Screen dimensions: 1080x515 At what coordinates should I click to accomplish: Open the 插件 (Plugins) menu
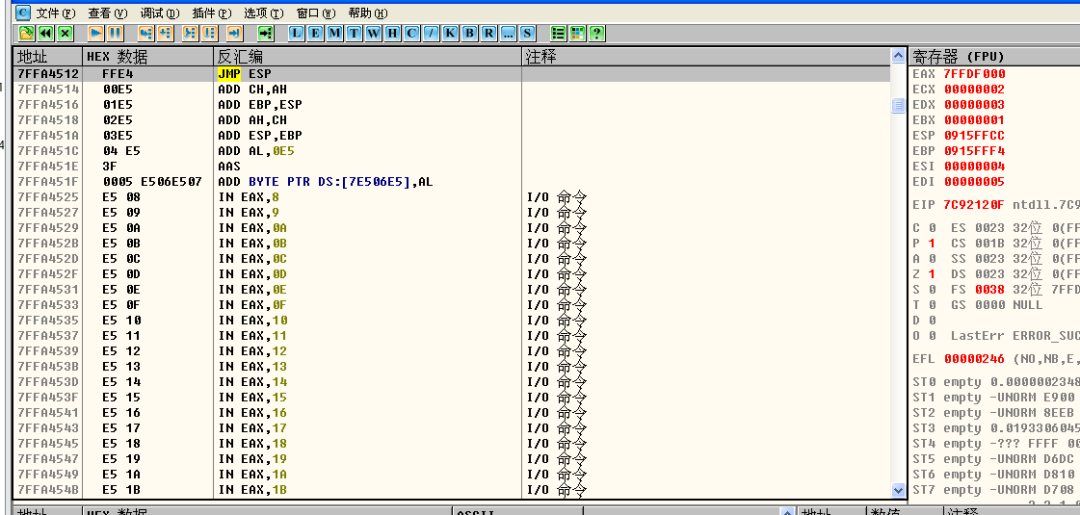[x=212, y=13]
